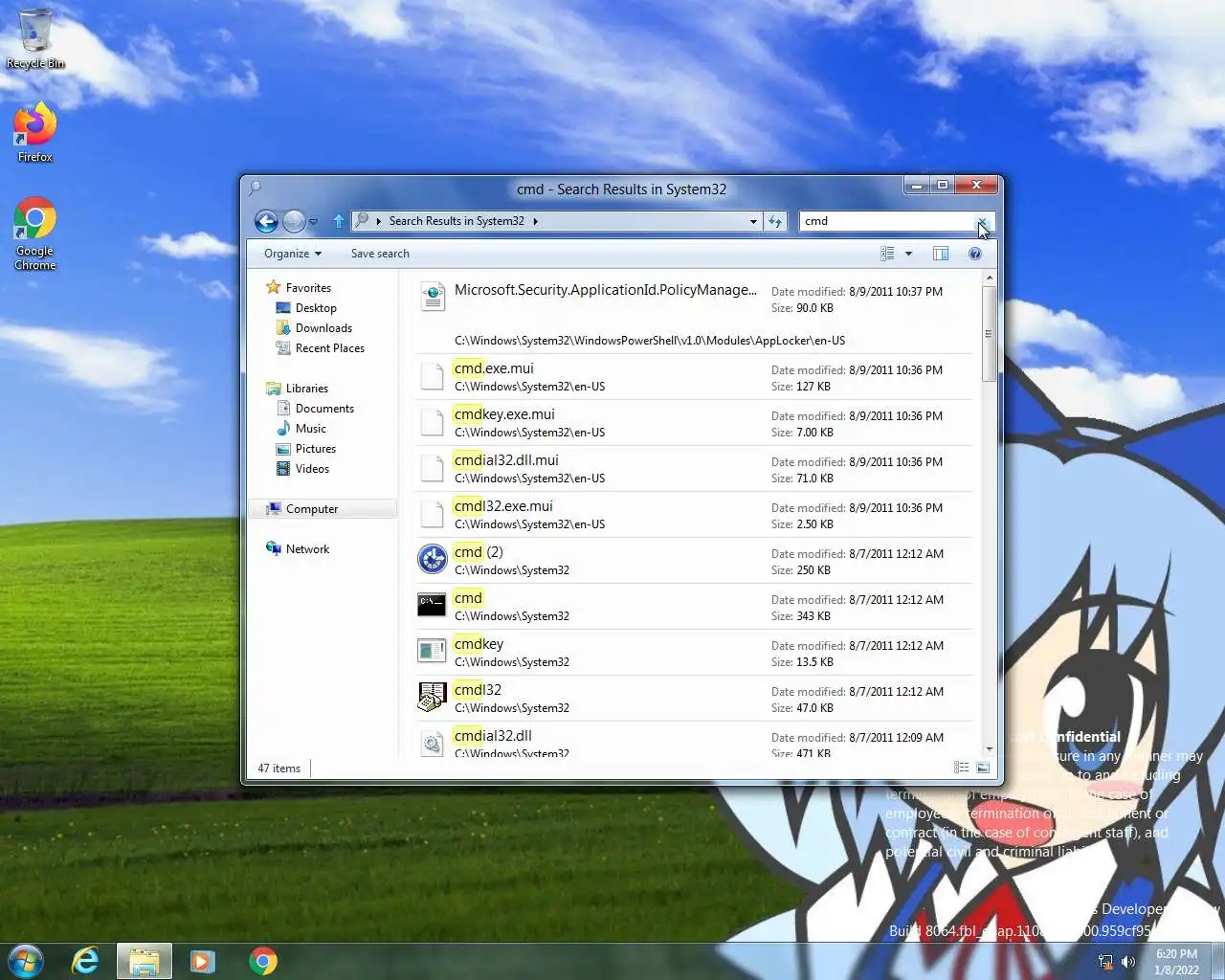Click the cmd (2) result icon
The height and width of the screenshot is (980, 1225).
(x=433, y=559)
